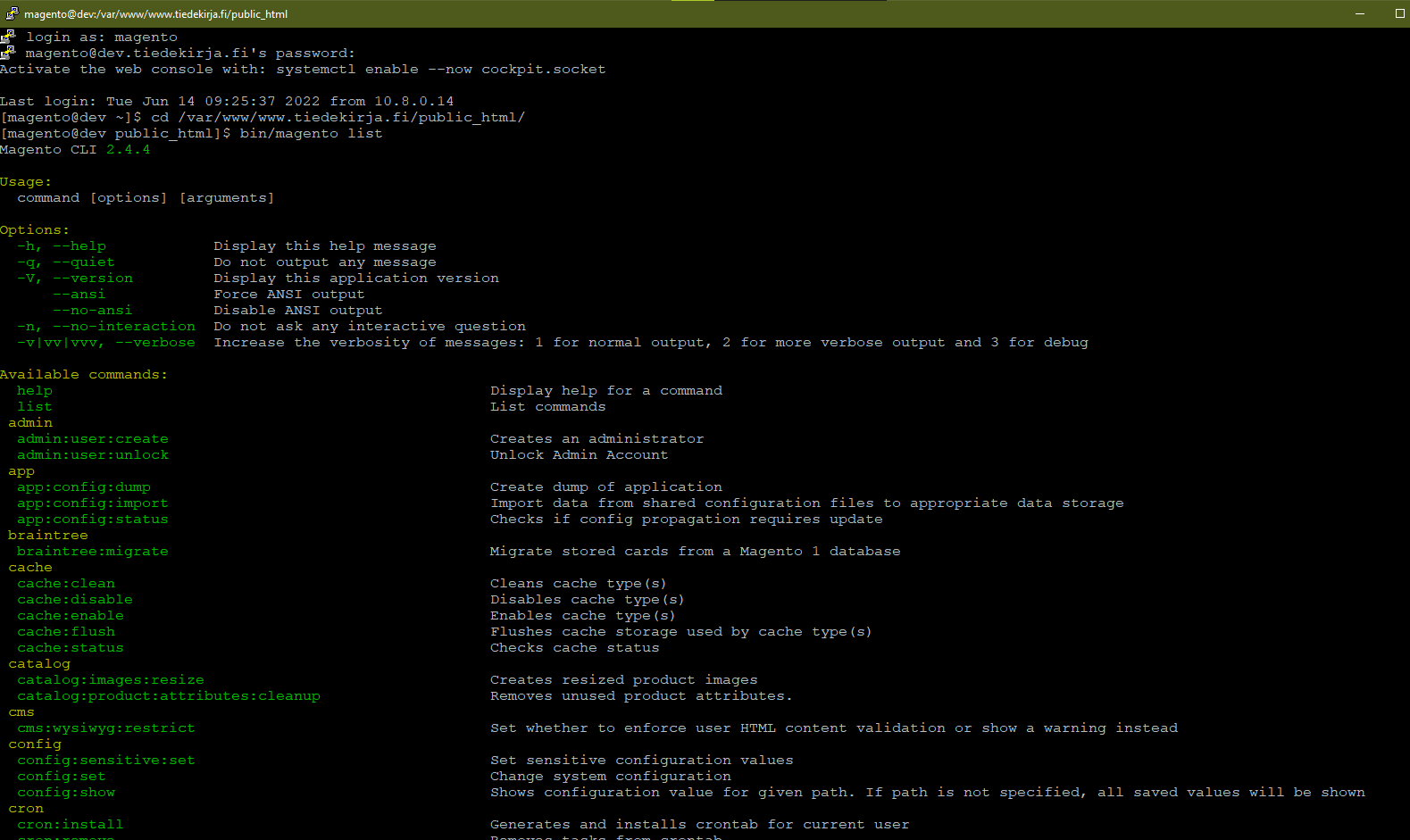Click 'cache:clean' command
The width and height of the screenshot is (1410, 840).
[66, 584]
